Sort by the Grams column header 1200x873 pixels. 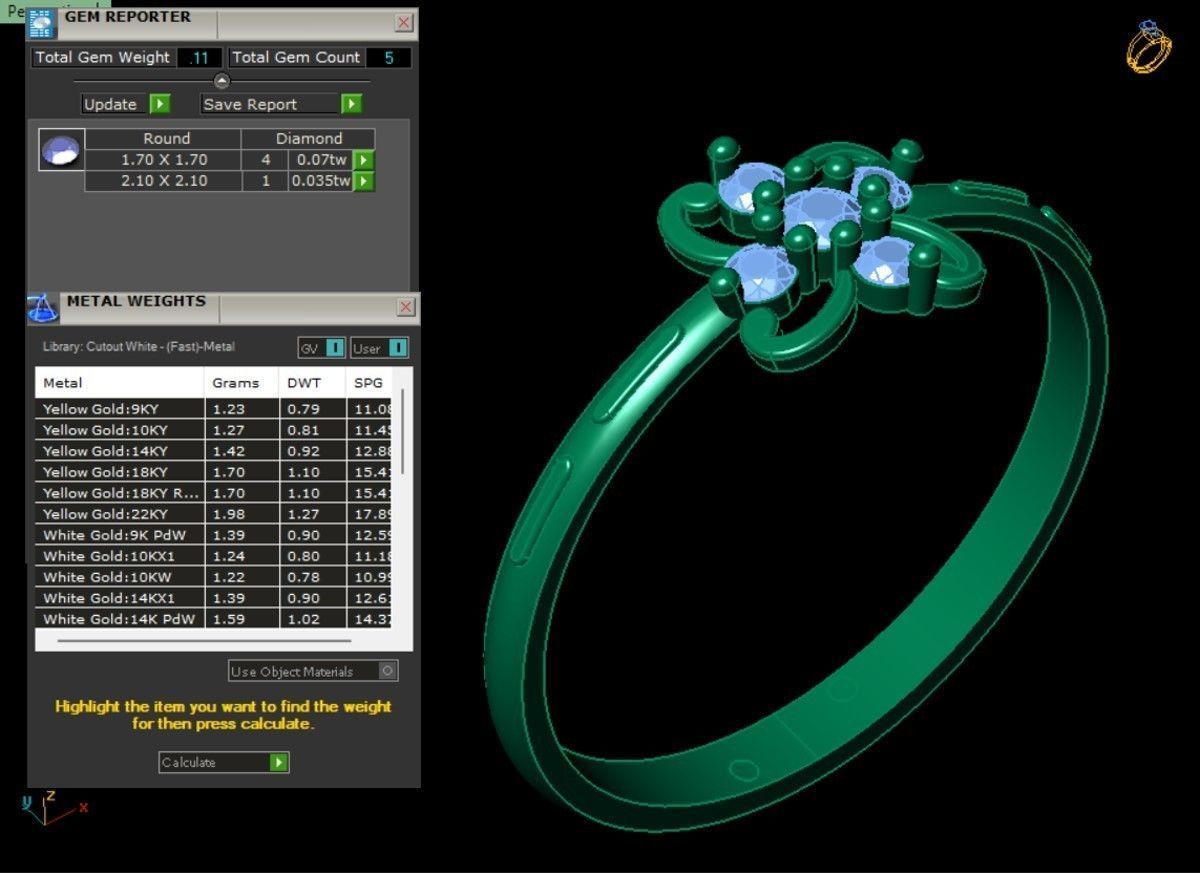[241, 383]
